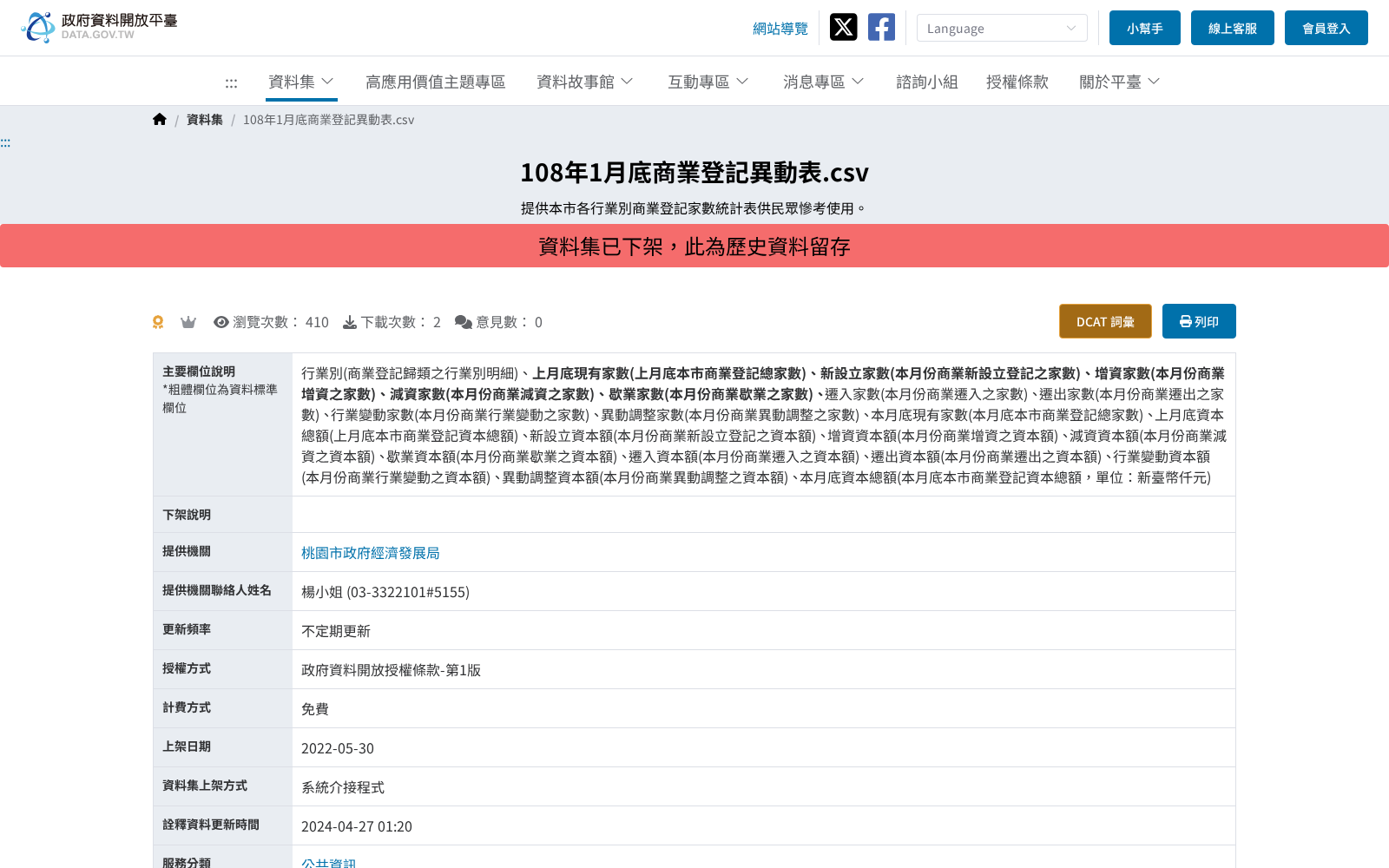Click the 系統介接程式 value
Image resolution: width=1389 pixels, height=868 pixels.
click(343, 787)
